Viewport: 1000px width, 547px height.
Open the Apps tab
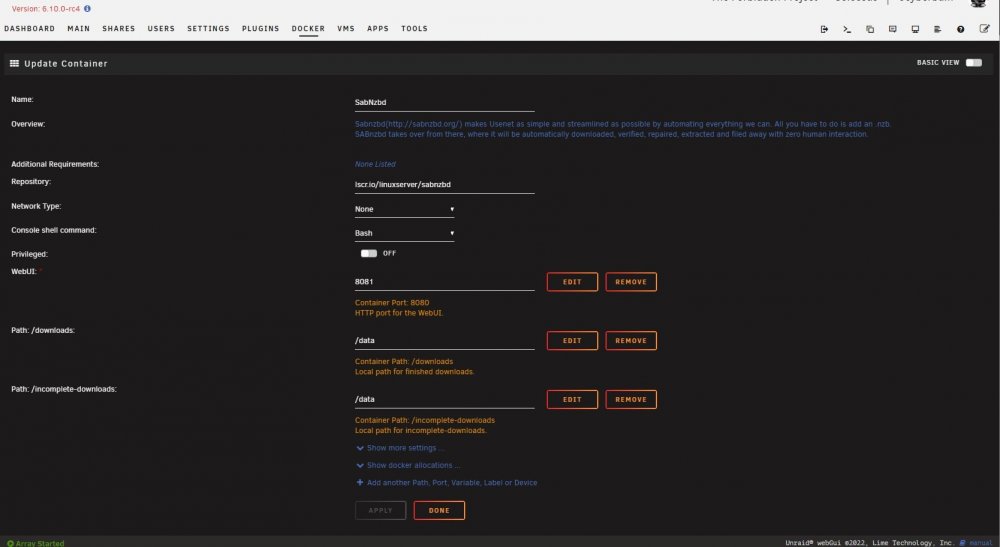tap(378, 29)
